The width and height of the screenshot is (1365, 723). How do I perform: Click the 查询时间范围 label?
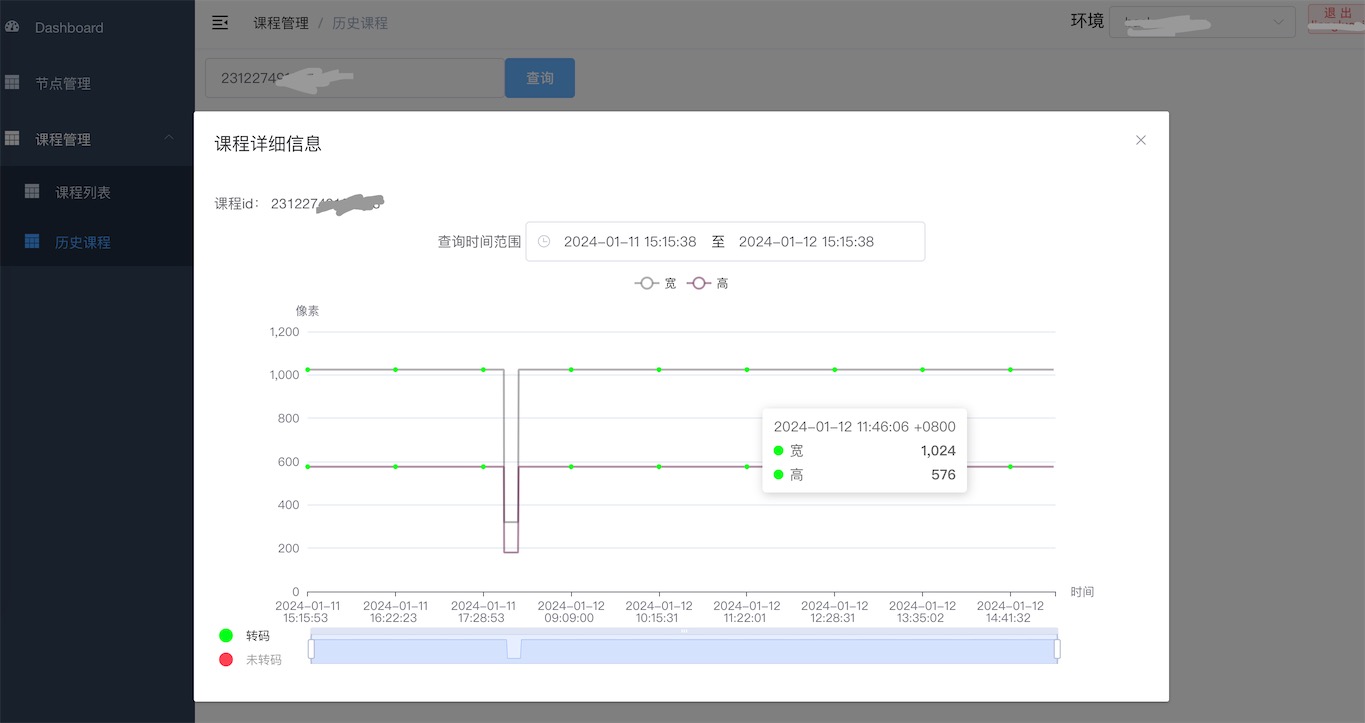[479, 242]
